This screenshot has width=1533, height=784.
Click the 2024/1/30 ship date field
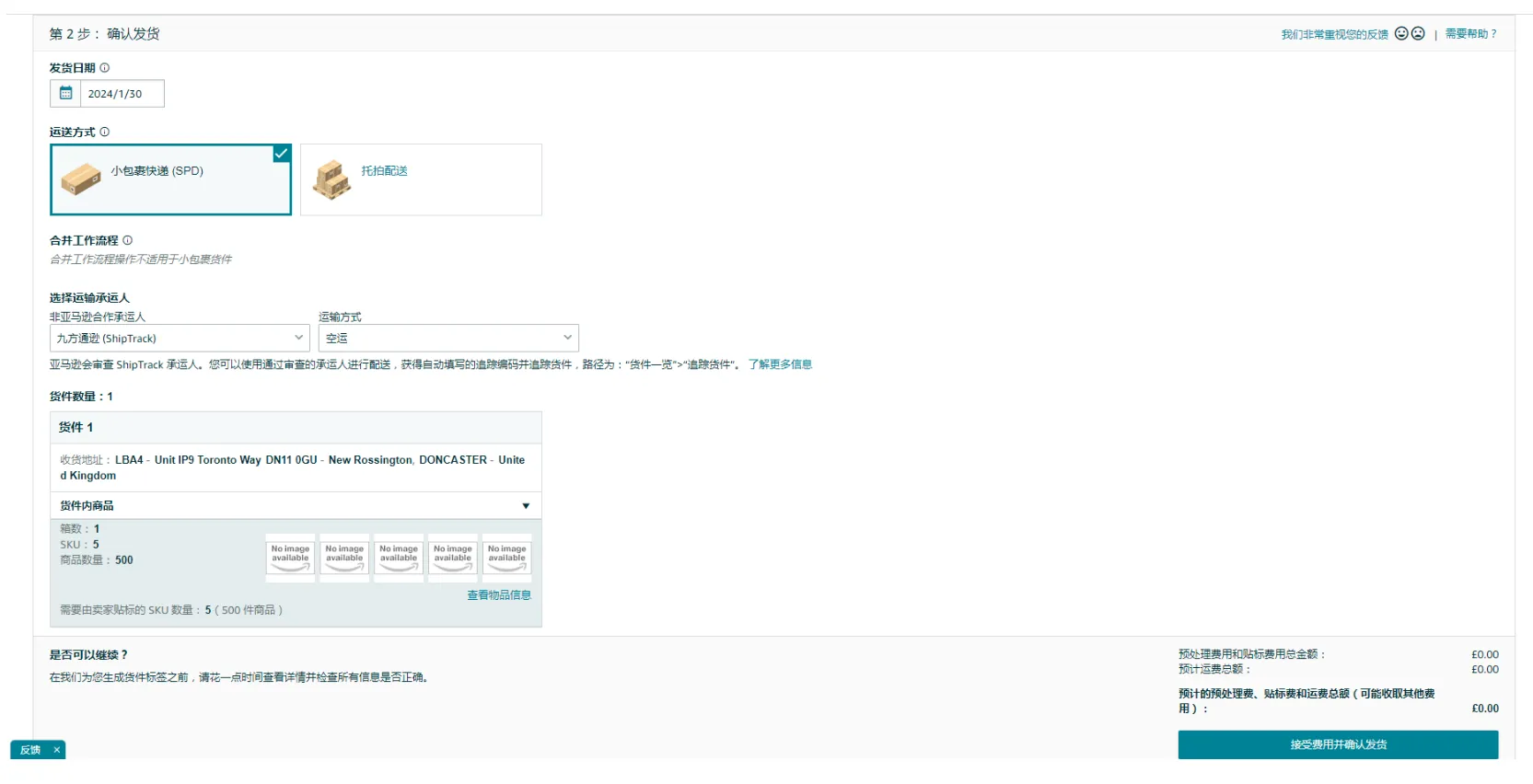coord(122,93)
